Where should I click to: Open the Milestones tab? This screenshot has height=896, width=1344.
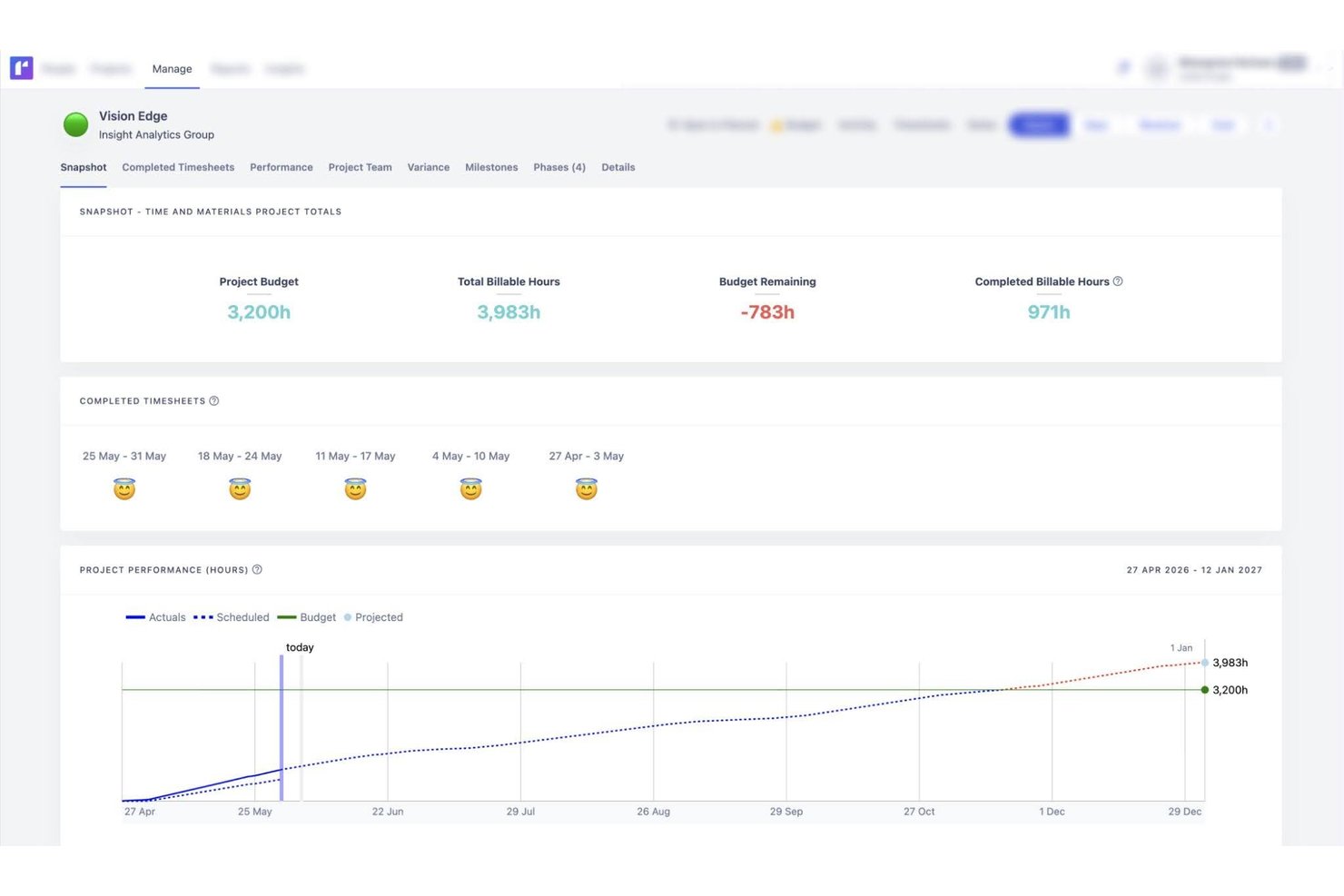(491, 168)
